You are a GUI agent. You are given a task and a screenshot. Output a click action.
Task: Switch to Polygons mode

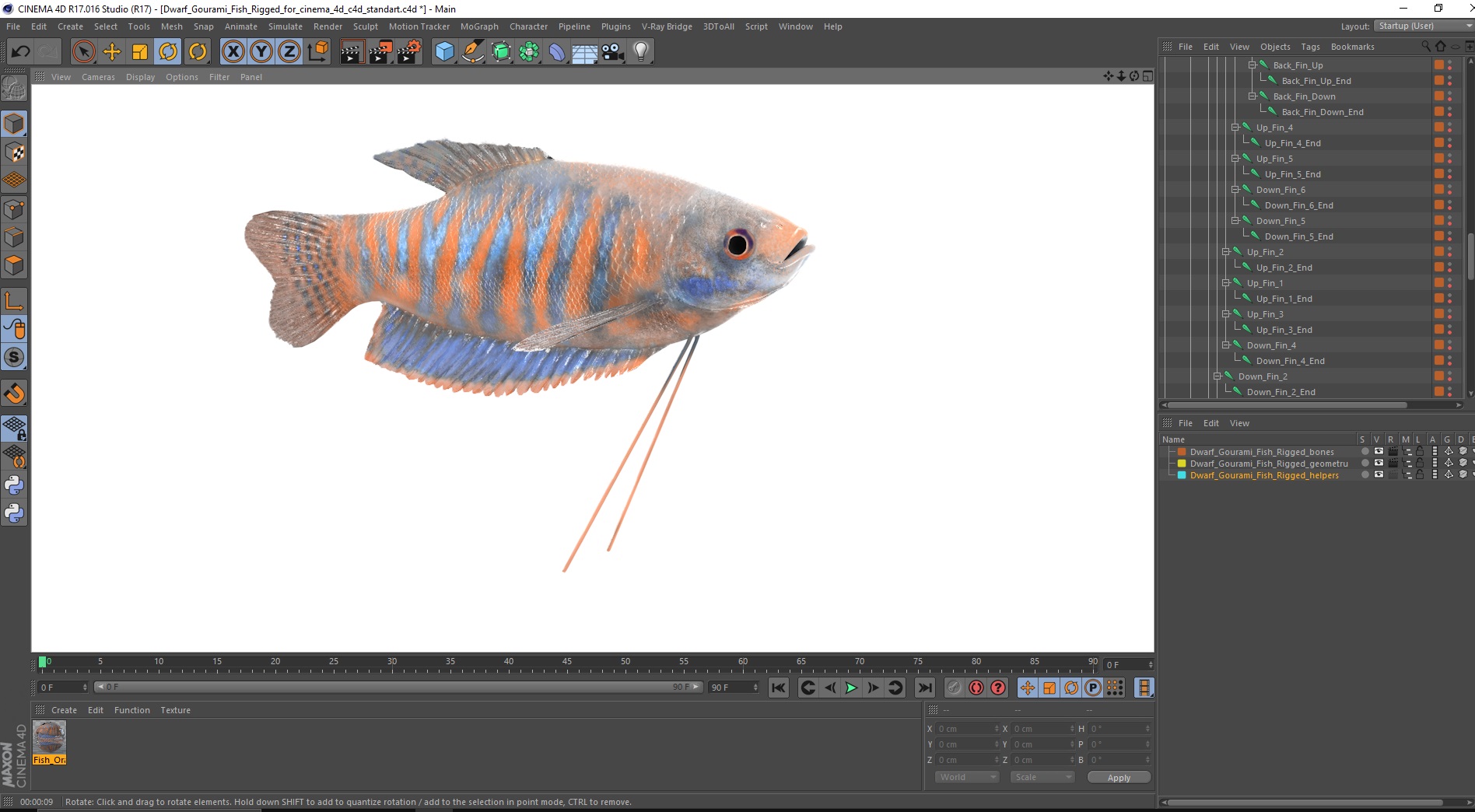14,264
